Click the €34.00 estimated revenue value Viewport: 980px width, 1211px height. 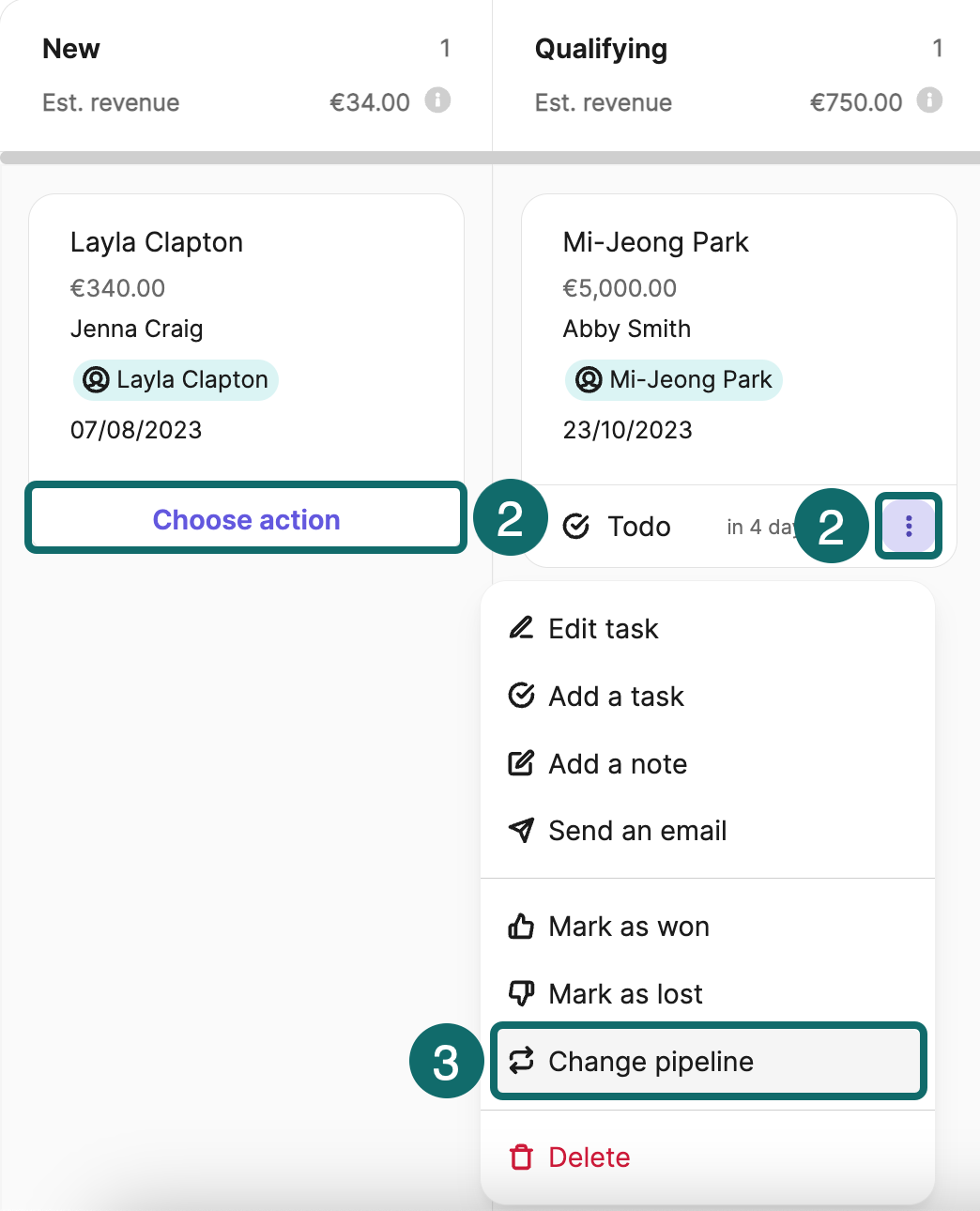(370, 102)
